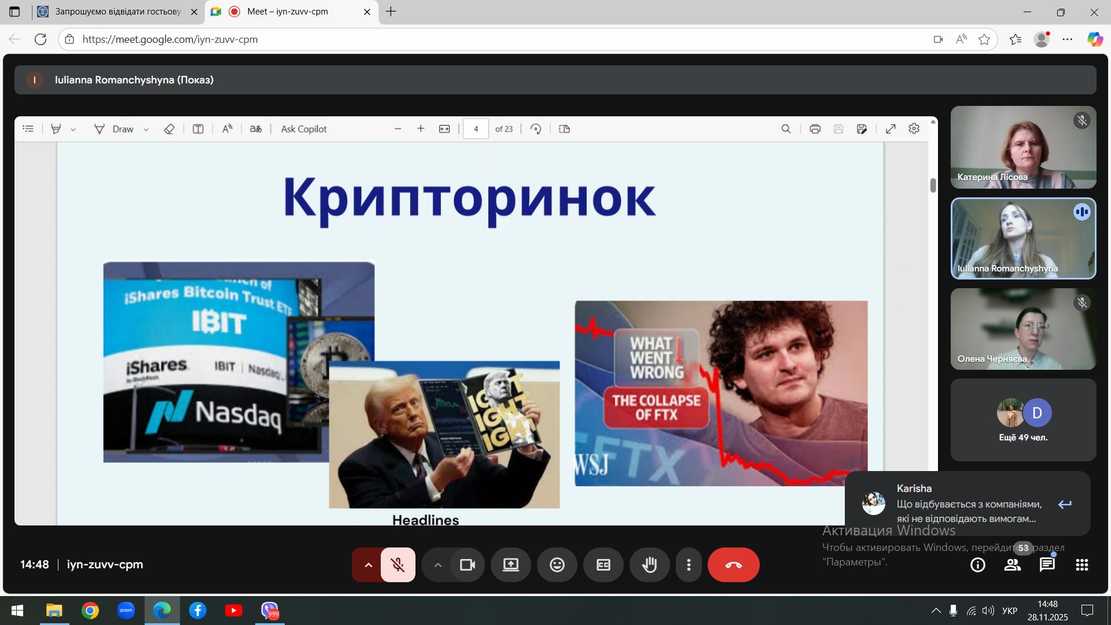The width and height of the screenshot is (1111, 625).
Task: Leave the call with red hang-up button
Action: coord(733,565)
